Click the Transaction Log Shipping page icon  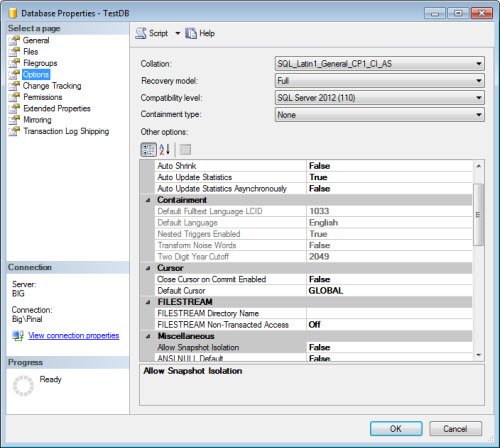[14, 131]
